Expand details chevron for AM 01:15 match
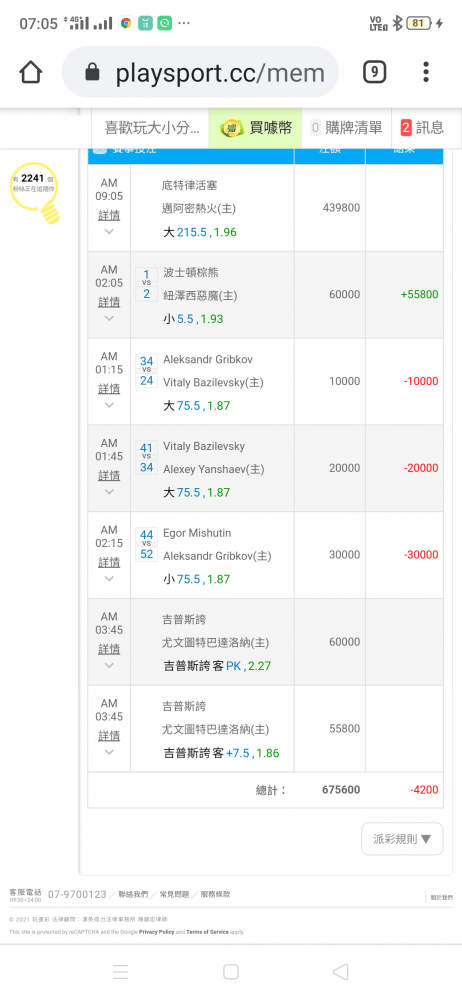The height and width of the screenshot is (1000, 462). coord(109,405)
